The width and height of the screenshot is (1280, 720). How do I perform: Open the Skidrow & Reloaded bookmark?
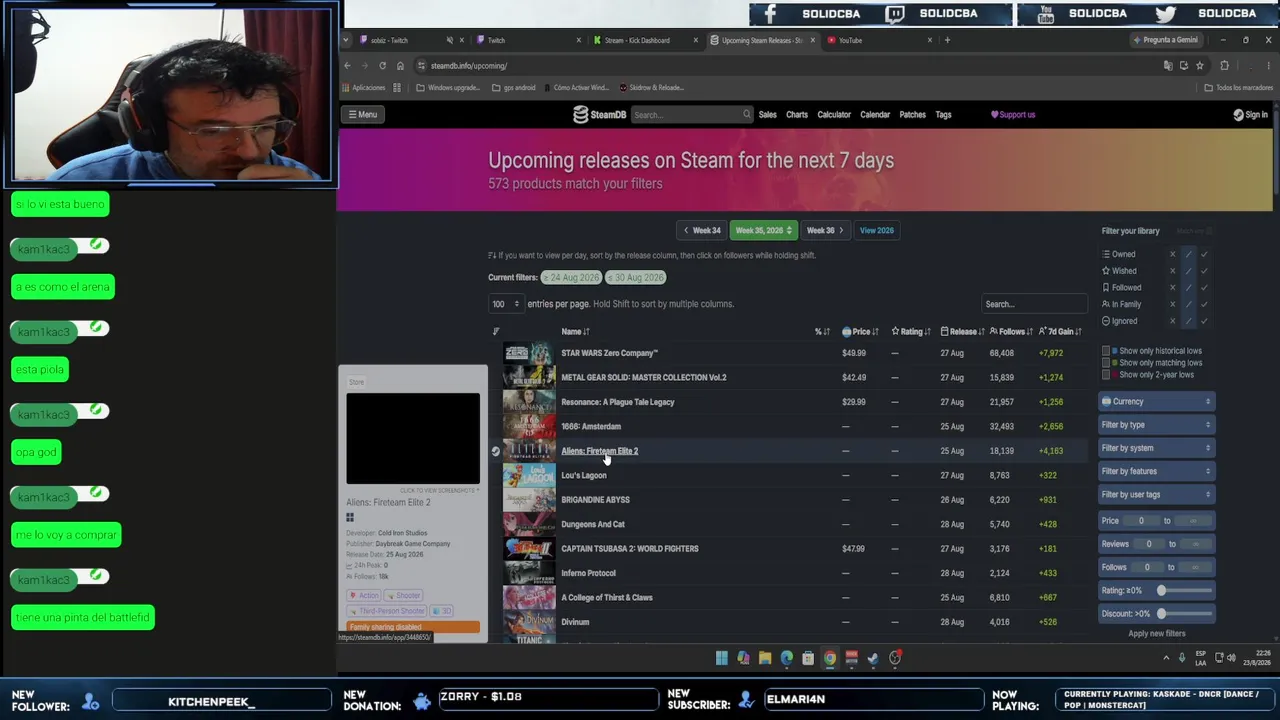[652, 88]
